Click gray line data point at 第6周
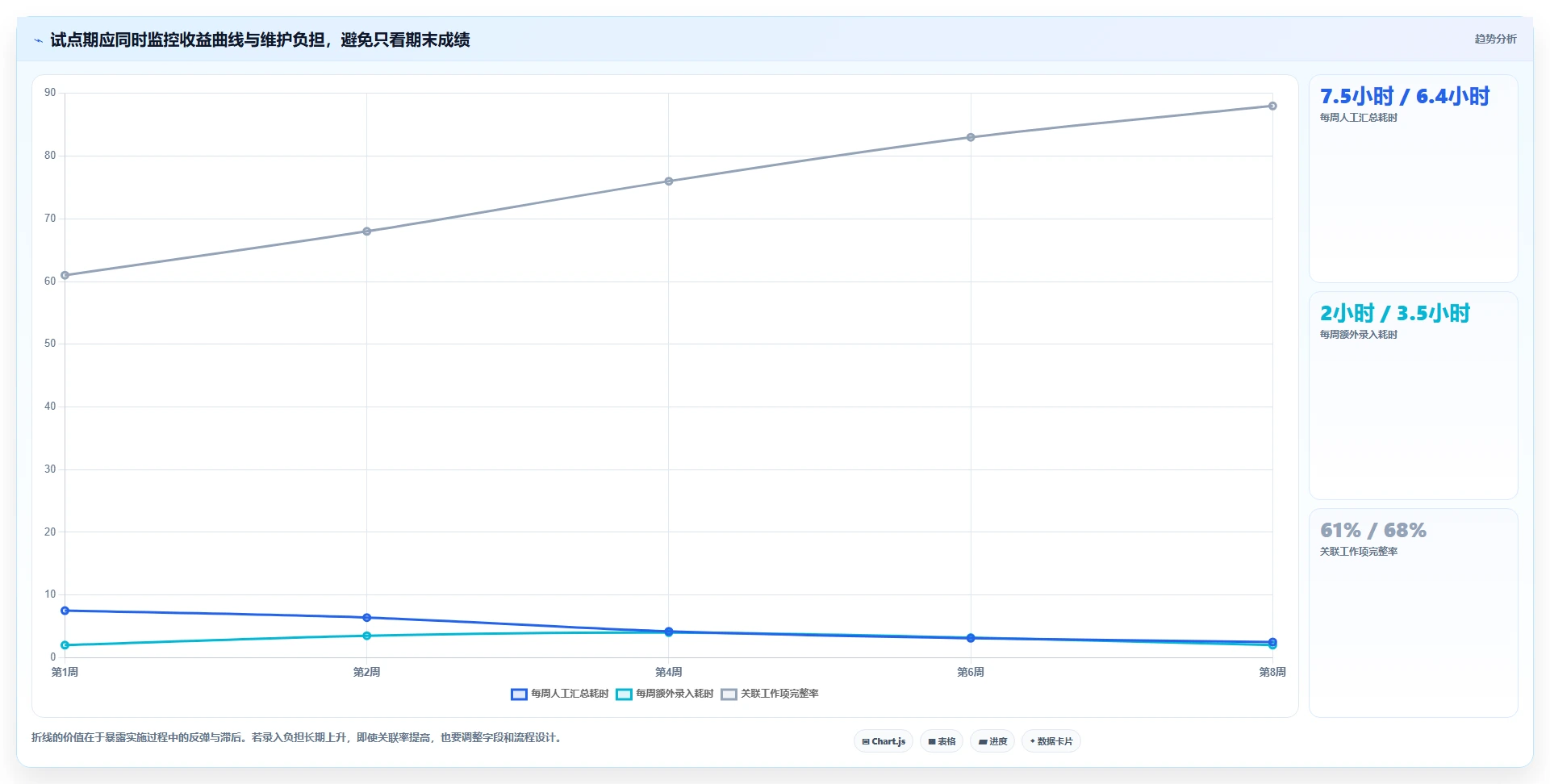This screenshot has width=1550, height=784. [x=971, y=137]
